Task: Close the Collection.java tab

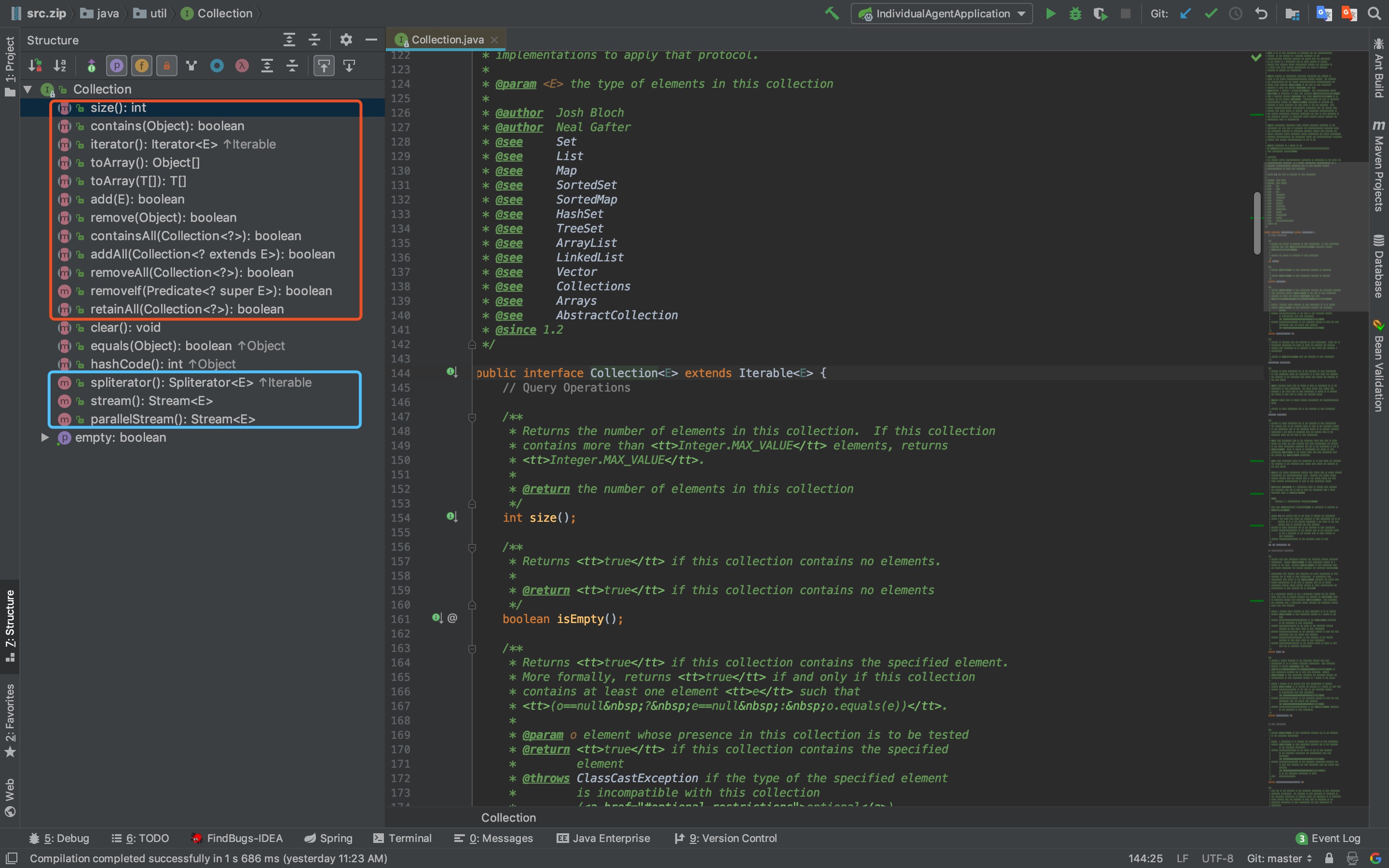Action: (x=494, y=40)
